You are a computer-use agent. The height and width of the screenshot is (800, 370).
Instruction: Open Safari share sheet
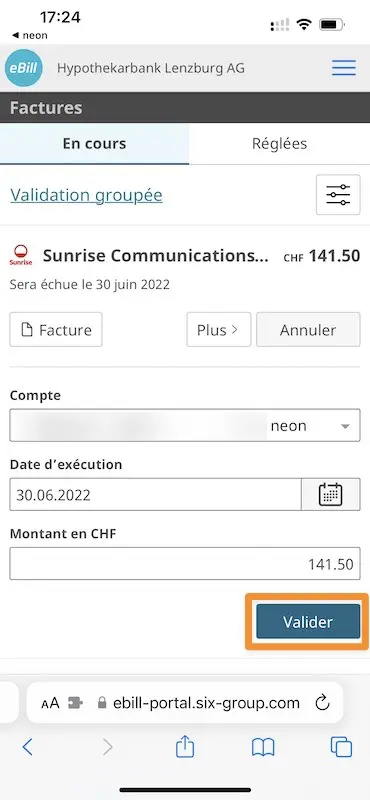(x=185, y=747)
